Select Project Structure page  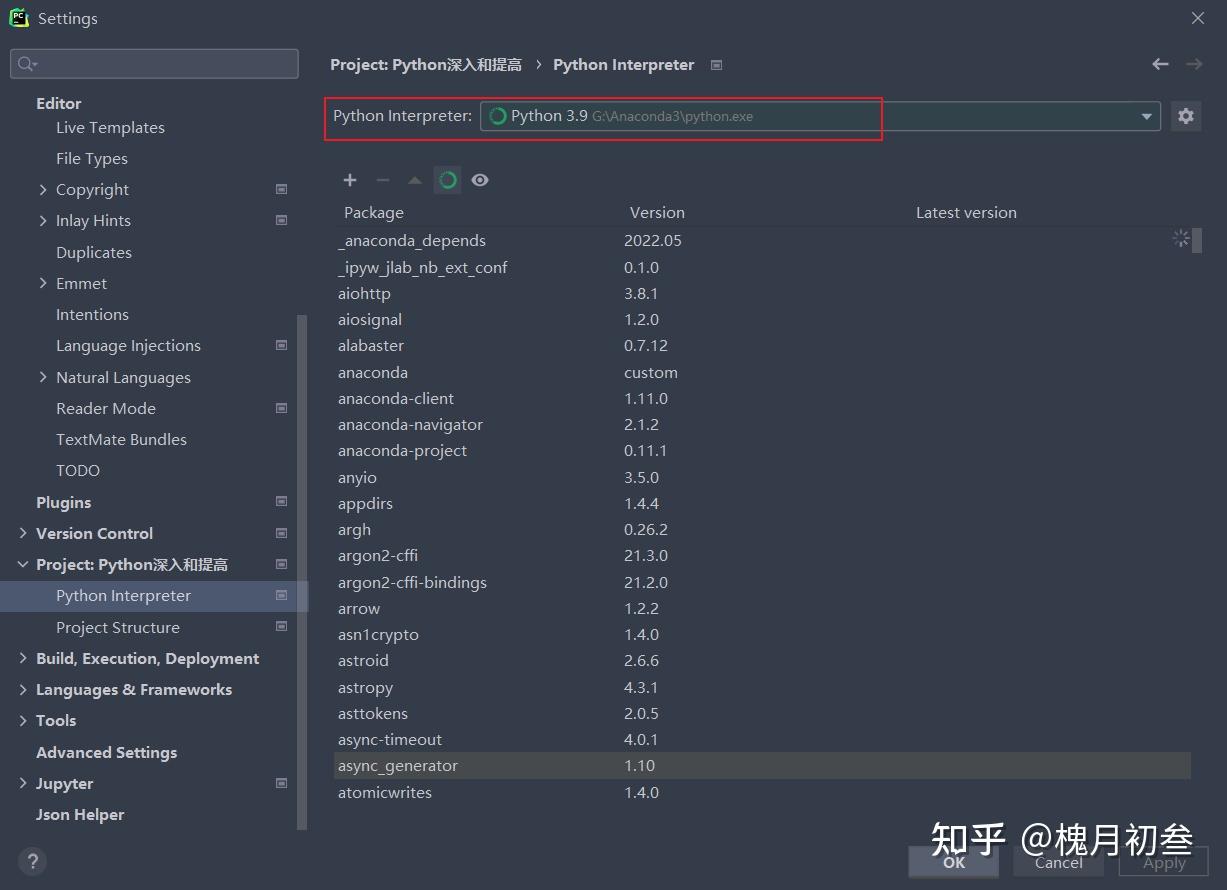pos(118,627)
